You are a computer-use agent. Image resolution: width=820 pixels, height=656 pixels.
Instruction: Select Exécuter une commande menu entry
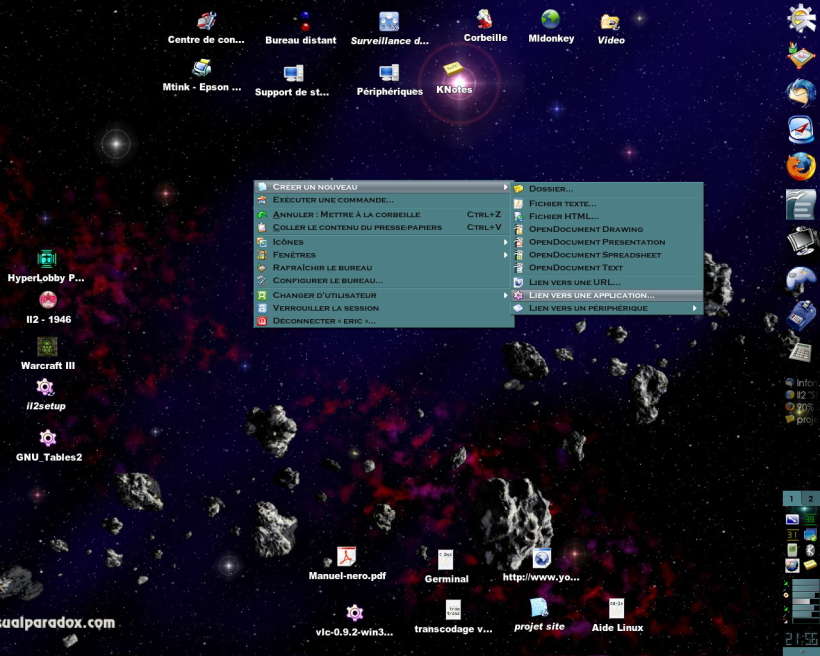(384, 200)
